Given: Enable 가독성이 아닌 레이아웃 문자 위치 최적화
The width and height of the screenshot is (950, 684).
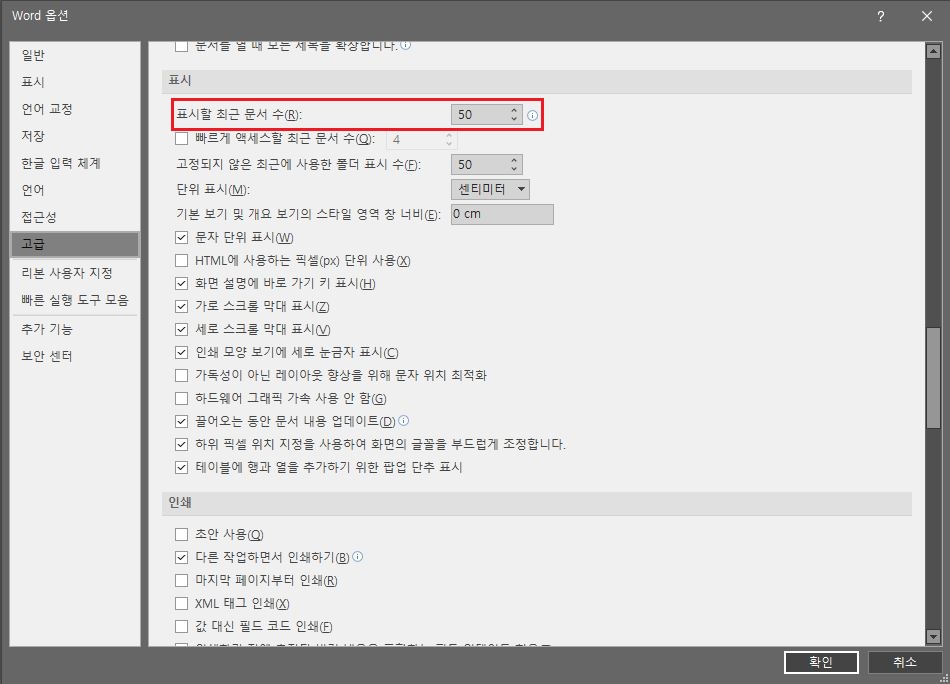Looking at the screenshot, I should pos(181,376).
